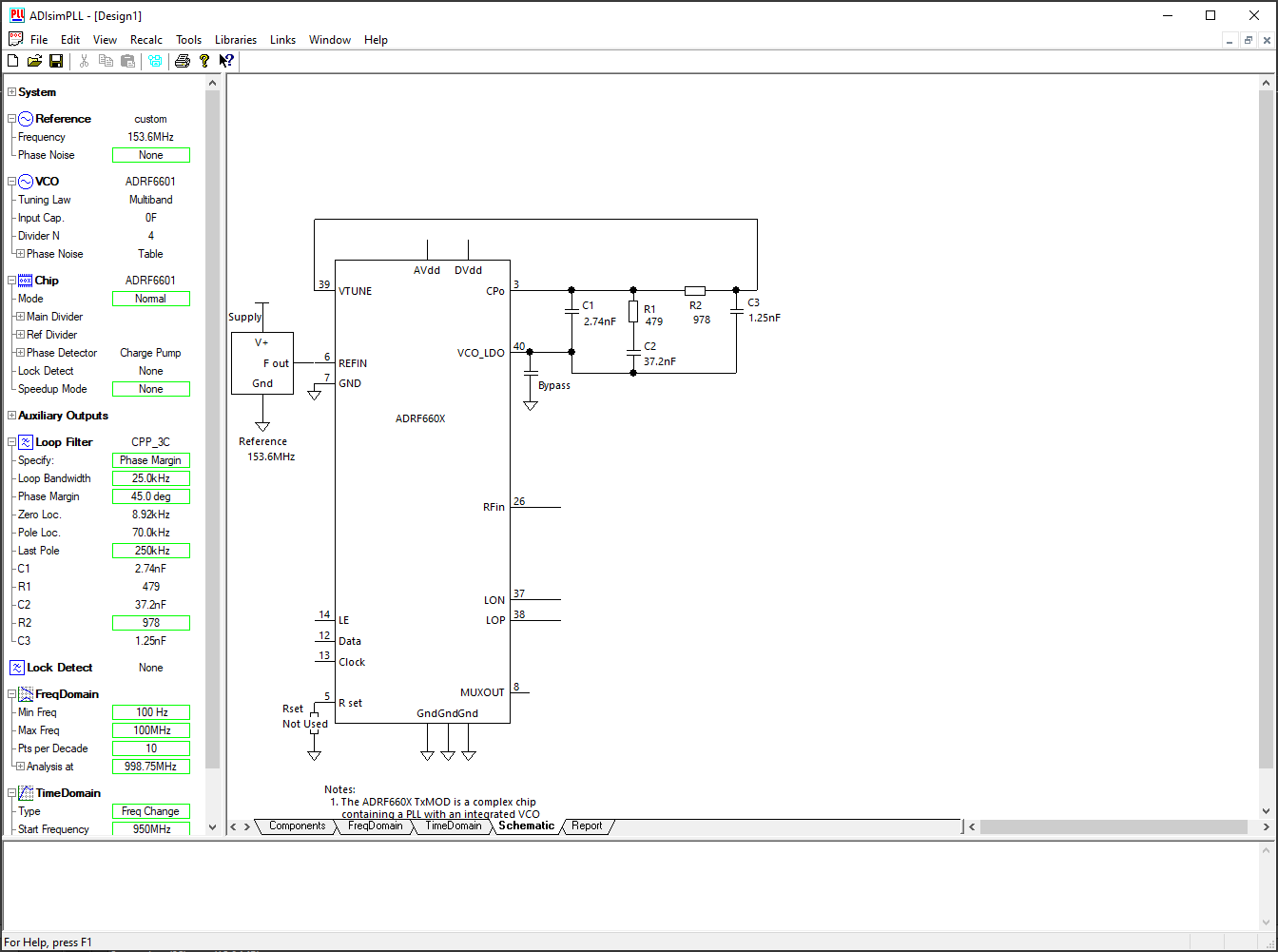This screenshot has width=1278, height=952.
Task: Edit the Phase Margin 45.0 deg field
Action: (x=151, y=496)
